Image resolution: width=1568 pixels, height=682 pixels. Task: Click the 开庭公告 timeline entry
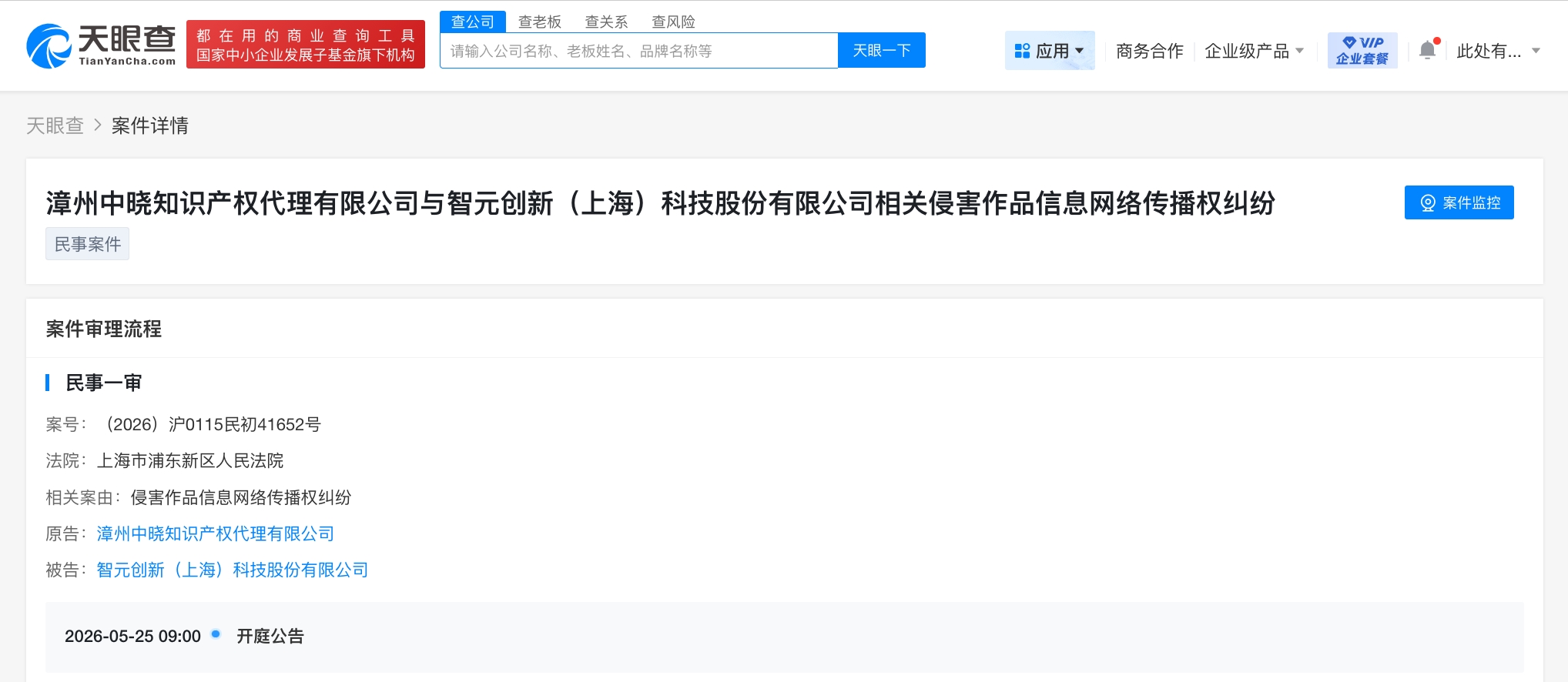(270, 636)
